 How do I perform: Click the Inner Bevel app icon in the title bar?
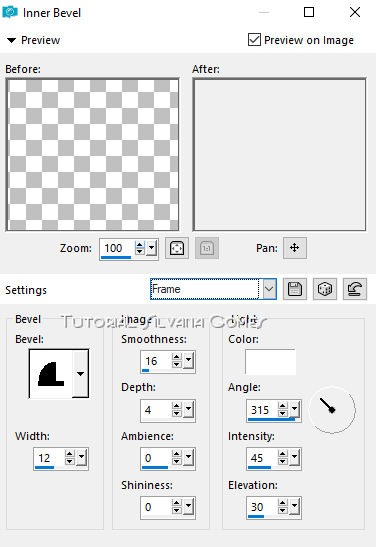tap(10, 12)
